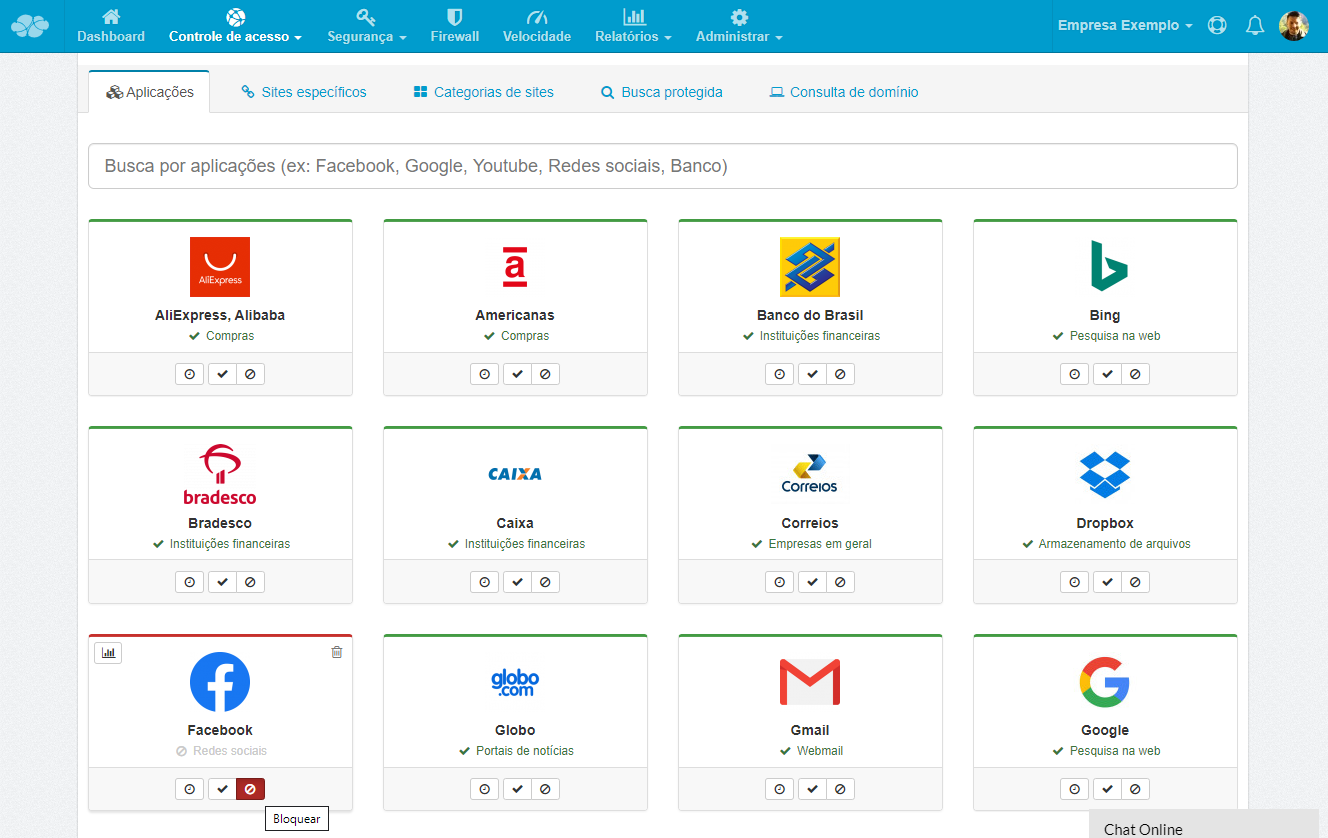The image size is (1328, 838).
Task: Block the Bing application
Action: pyautogui.click(x=1136, y=374)
